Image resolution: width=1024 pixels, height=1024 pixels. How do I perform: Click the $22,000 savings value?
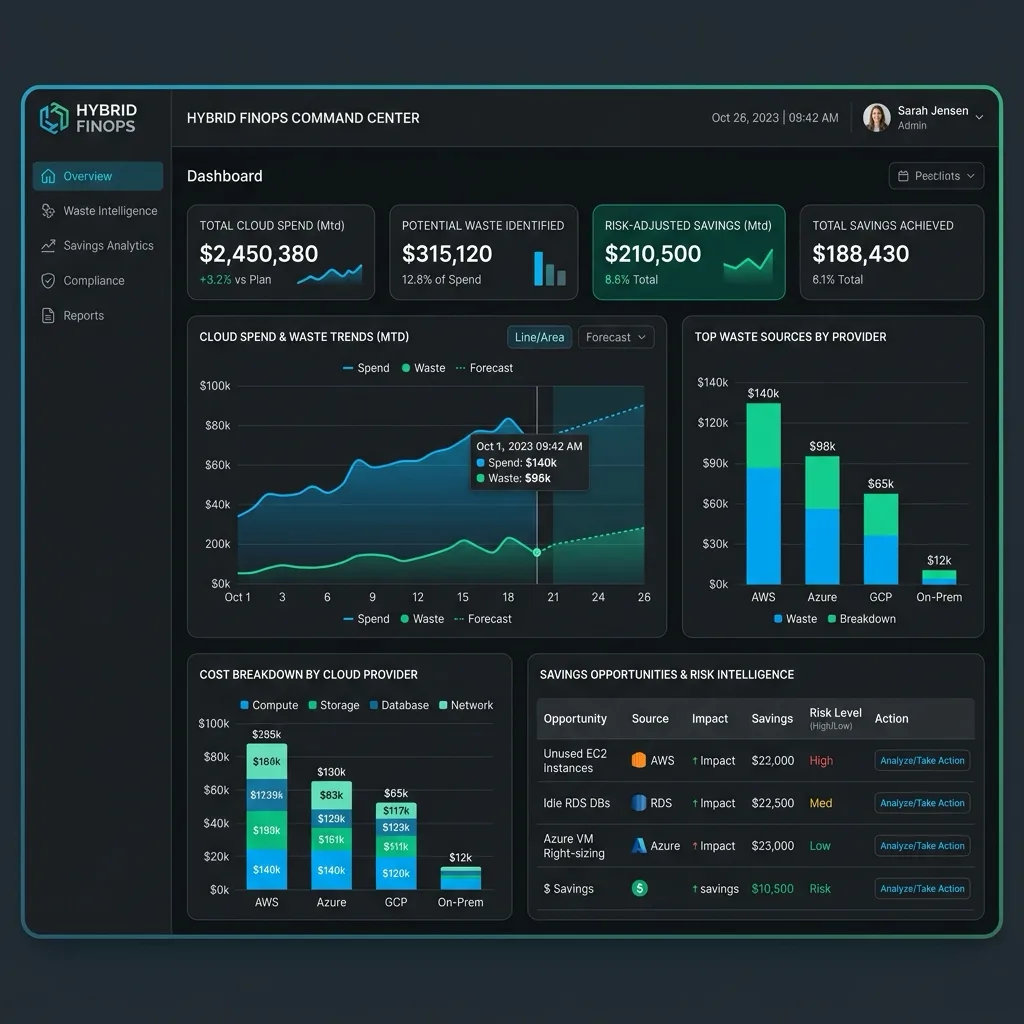pos(773,761)
